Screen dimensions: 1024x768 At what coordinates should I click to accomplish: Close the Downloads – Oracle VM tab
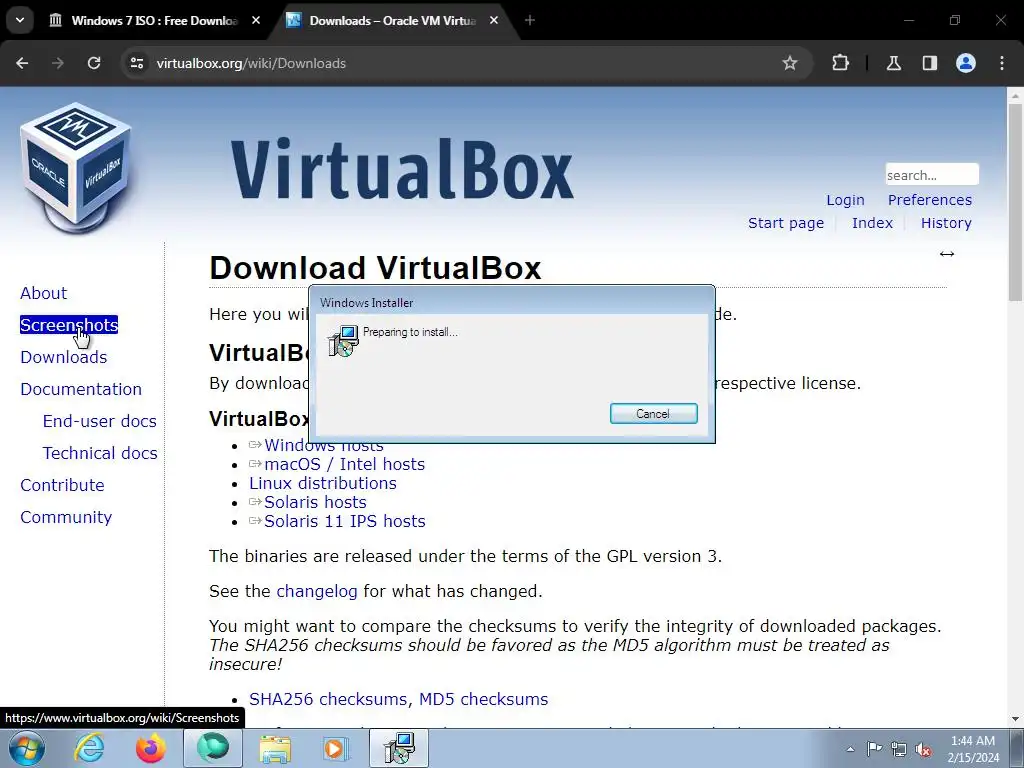pyautogui.click(x=494, y=20)
